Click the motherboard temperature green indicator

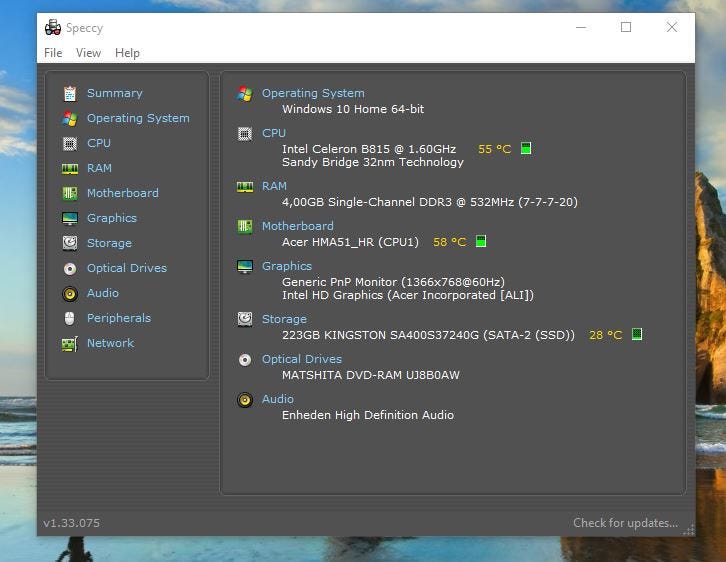(x=481, y=242)
